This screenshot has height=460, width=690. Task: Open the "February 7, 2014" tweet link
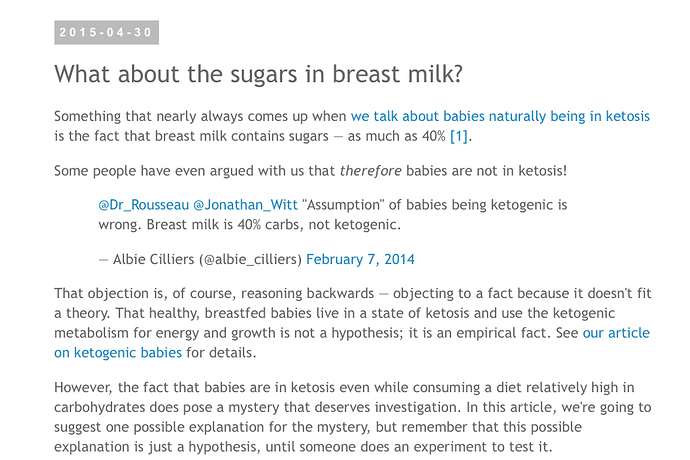point(360,259)
